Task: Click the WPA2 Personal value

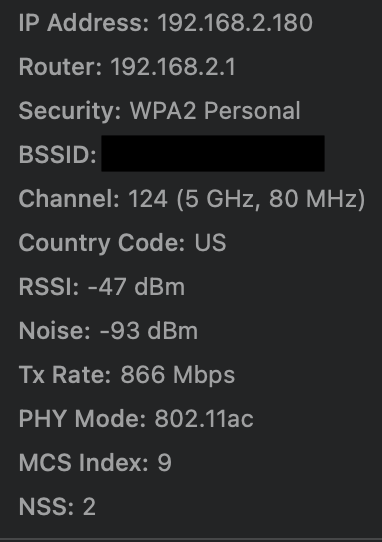Action: (215, 111)
